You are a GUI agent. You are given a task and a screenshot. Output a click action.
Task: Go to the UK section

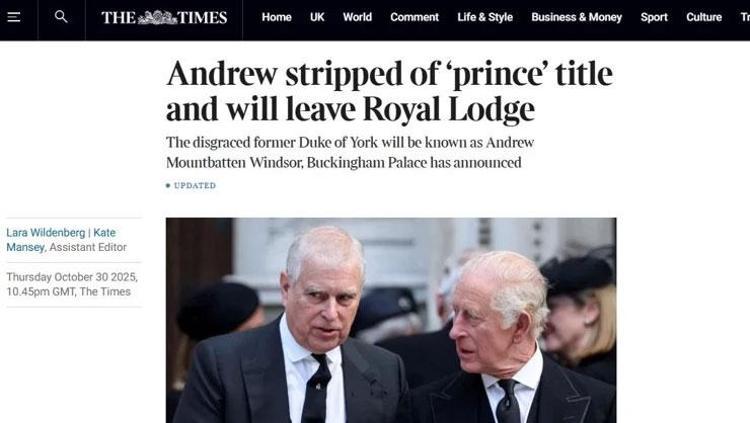click(x=317, y=17)
